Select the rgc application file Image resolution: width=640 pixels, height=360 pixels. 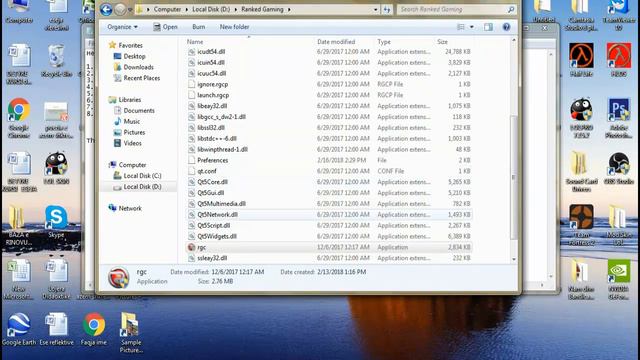tap(329, 247)
